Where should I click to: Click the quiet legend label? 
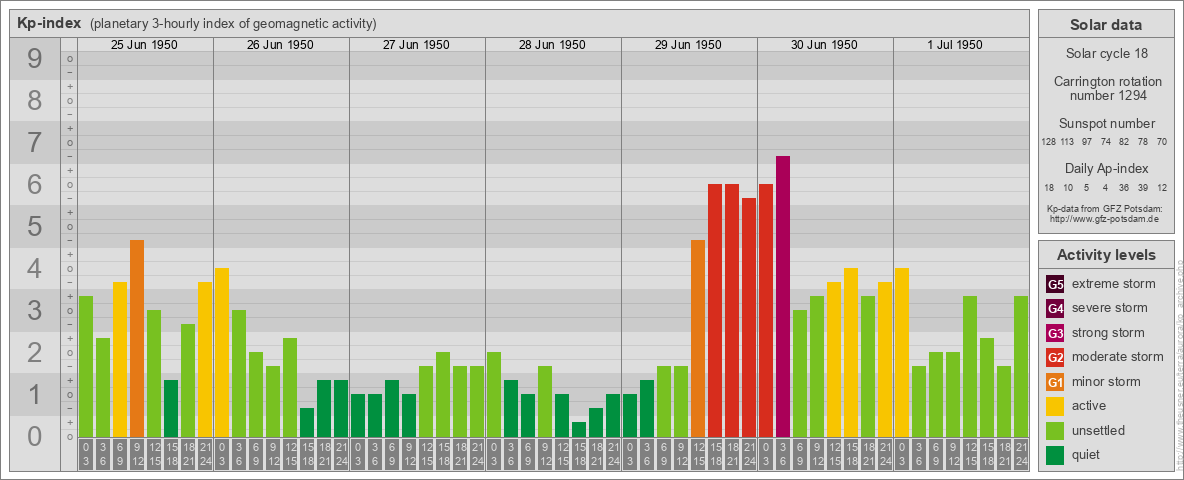point(1087,454)
